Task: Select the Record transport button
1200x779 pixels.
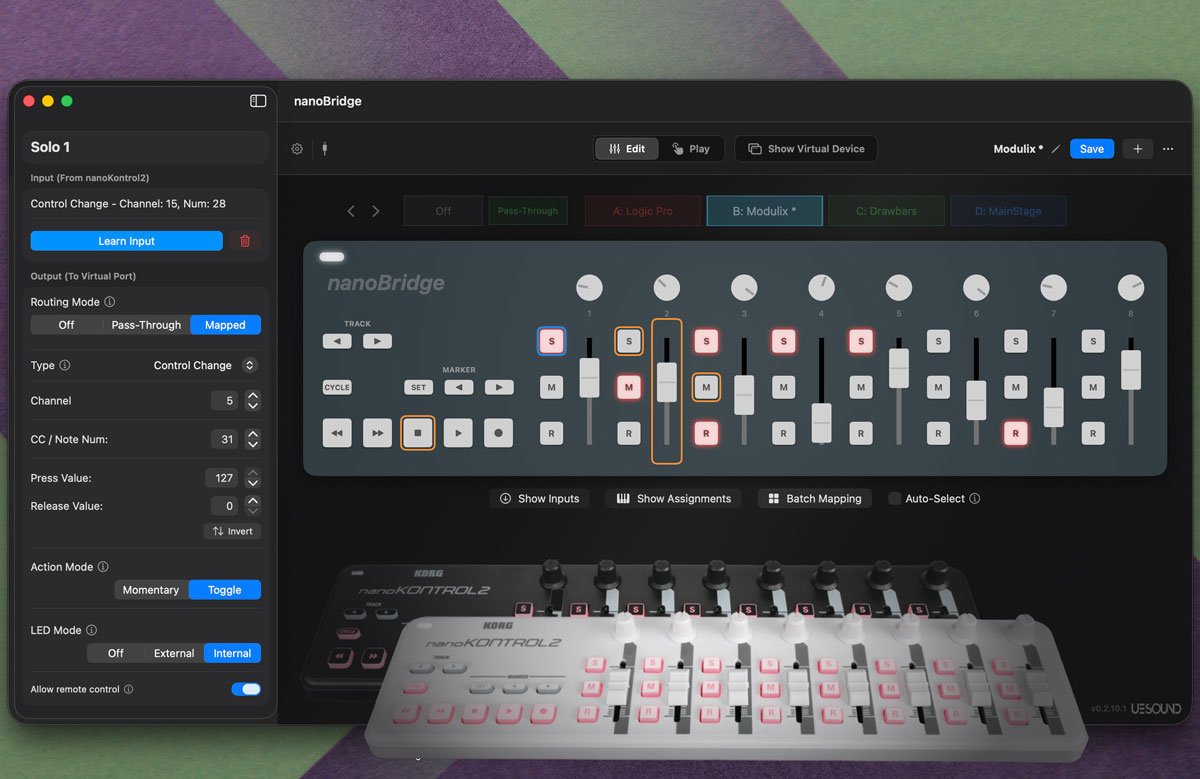Action: coord(498,433)
